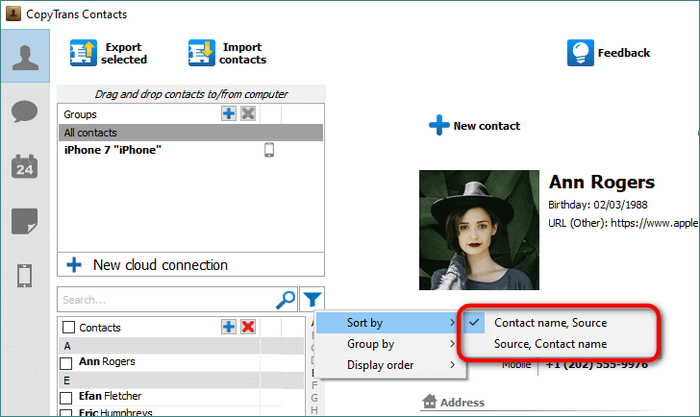Click the Feedback lightbulb icon
Screen dimensions: 700x417
580,53
